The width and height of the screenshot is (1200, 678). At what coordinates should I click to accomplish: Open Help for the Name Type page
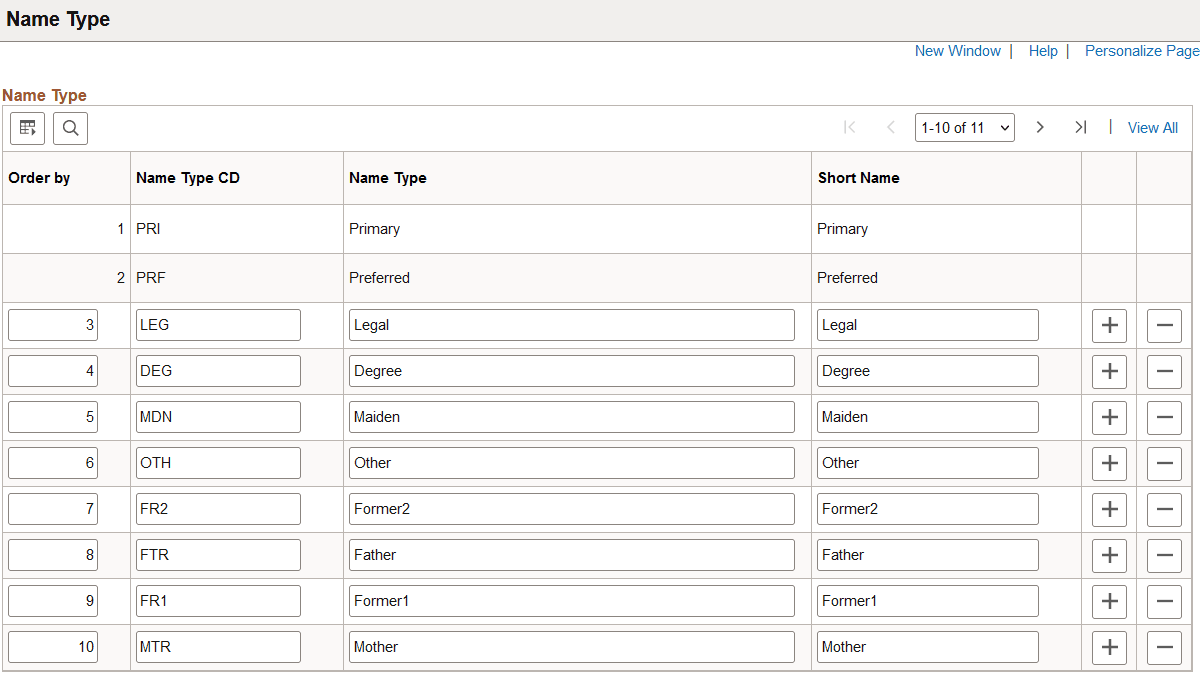[1043, 50]
